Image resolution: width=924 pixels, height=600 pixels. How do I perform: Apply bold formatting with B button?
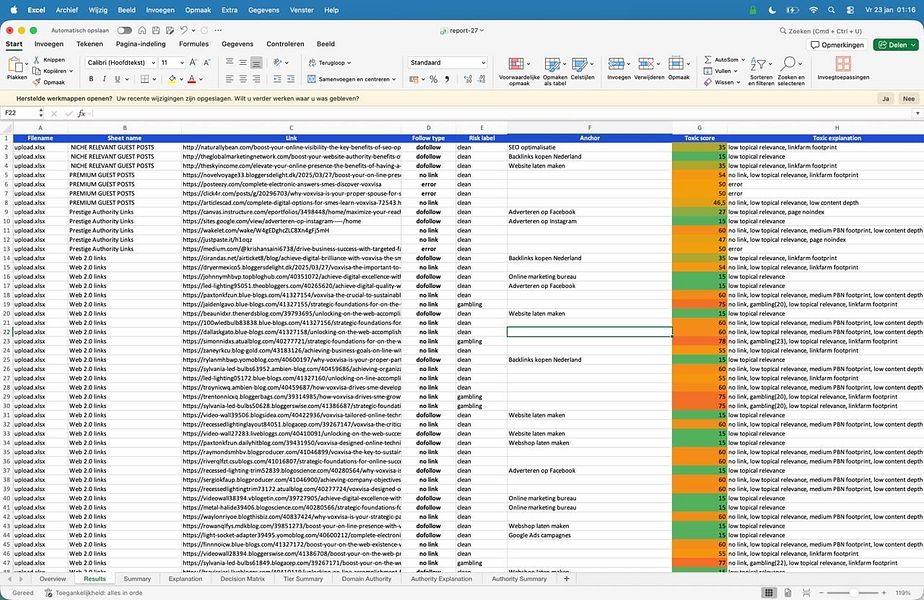(93, 79)
